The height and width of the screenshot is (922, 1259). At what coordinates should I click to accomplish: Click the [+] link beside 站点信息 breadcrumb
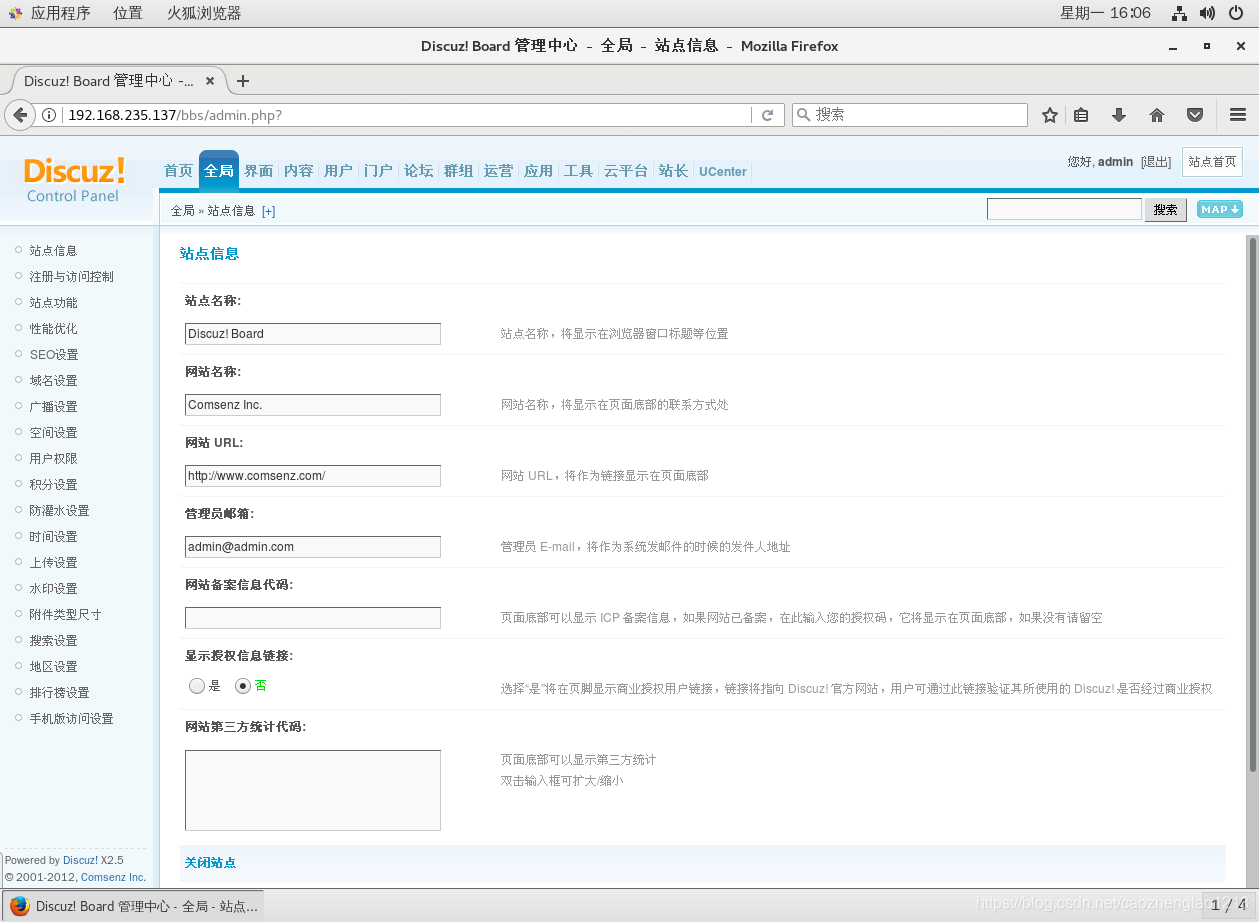pos(268,211)
